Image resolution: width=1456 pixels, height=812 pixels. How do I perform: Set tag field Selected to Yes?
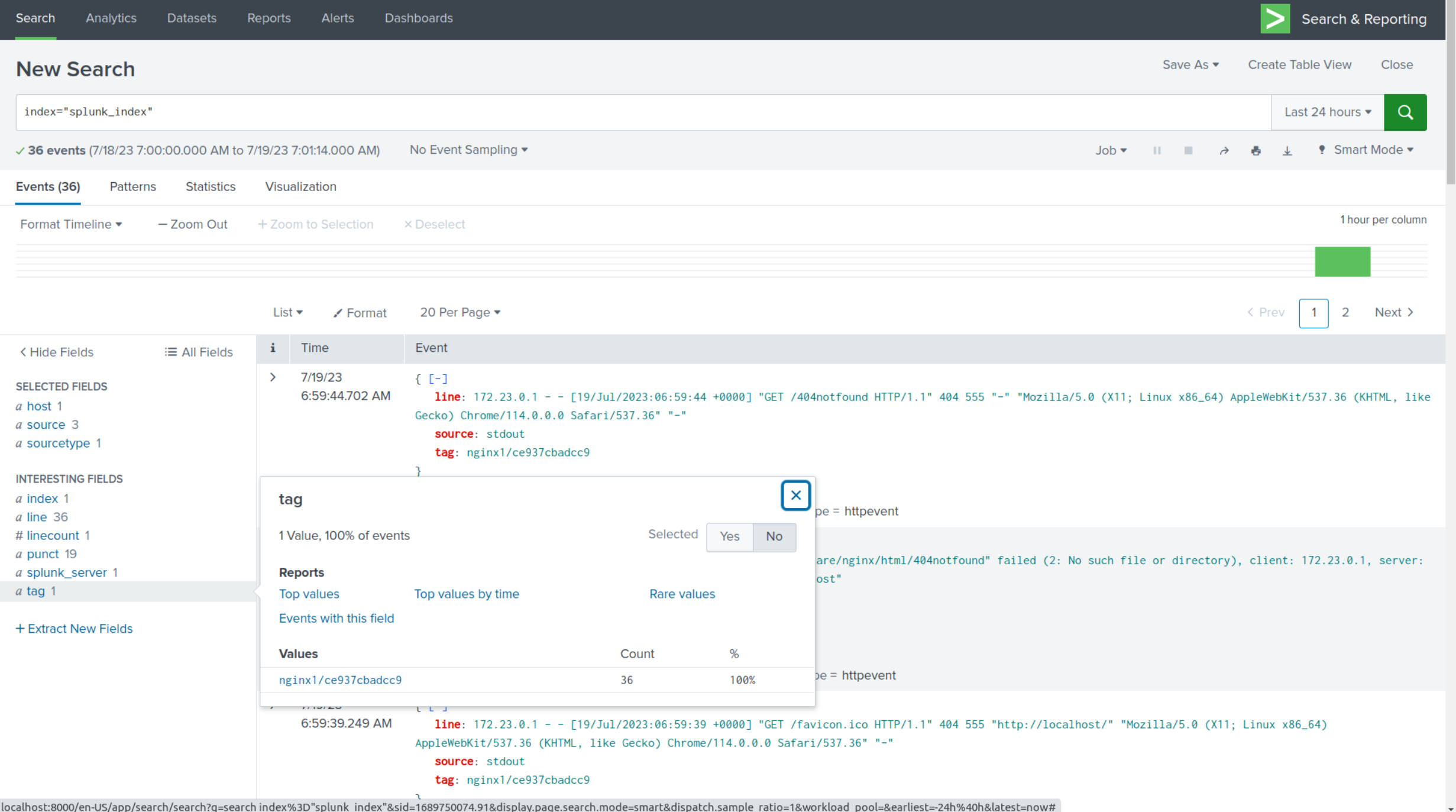[x=729, y=536]
